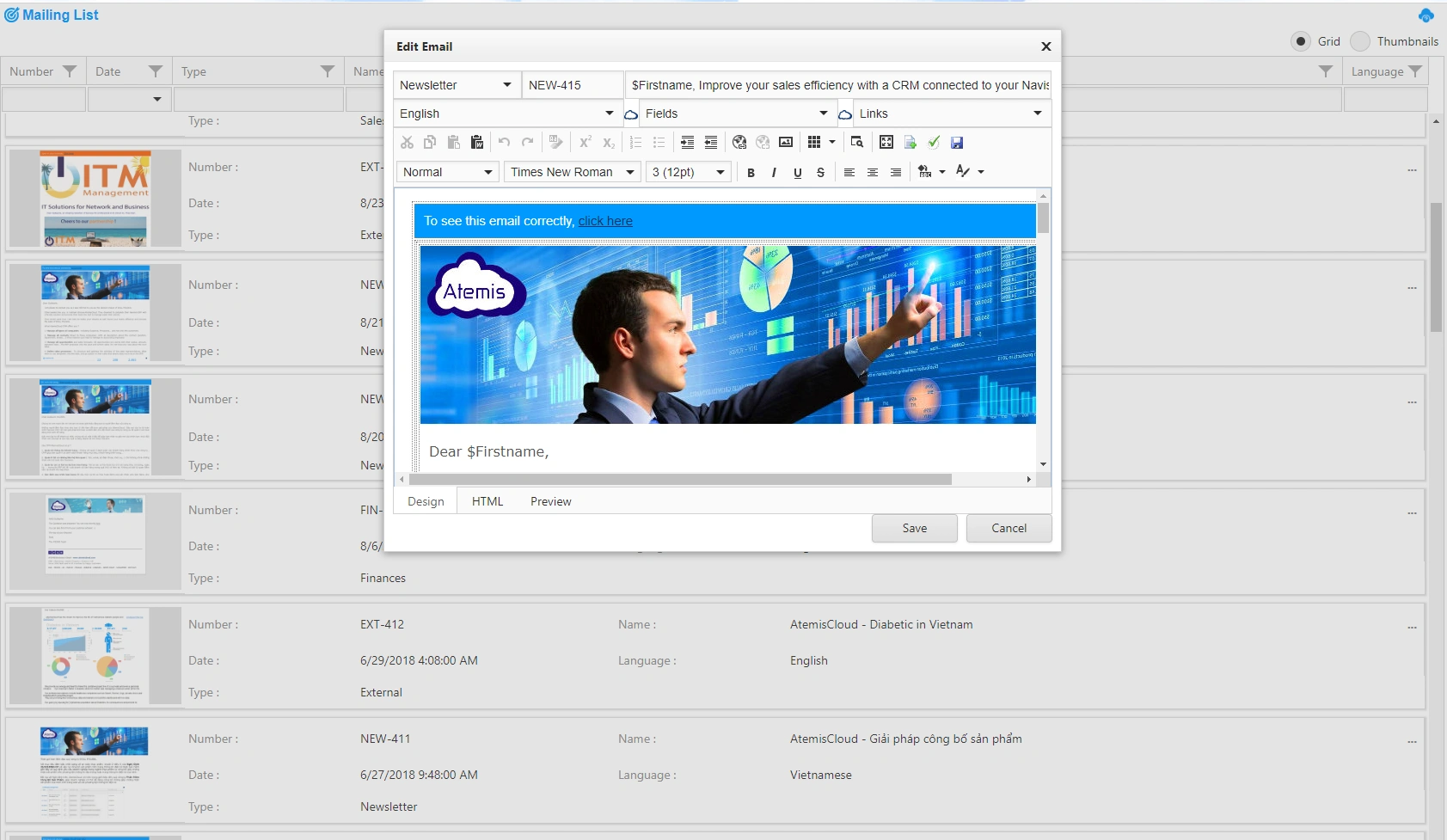
Task: Switch to the HTML tab
Action: coord(487,500)
